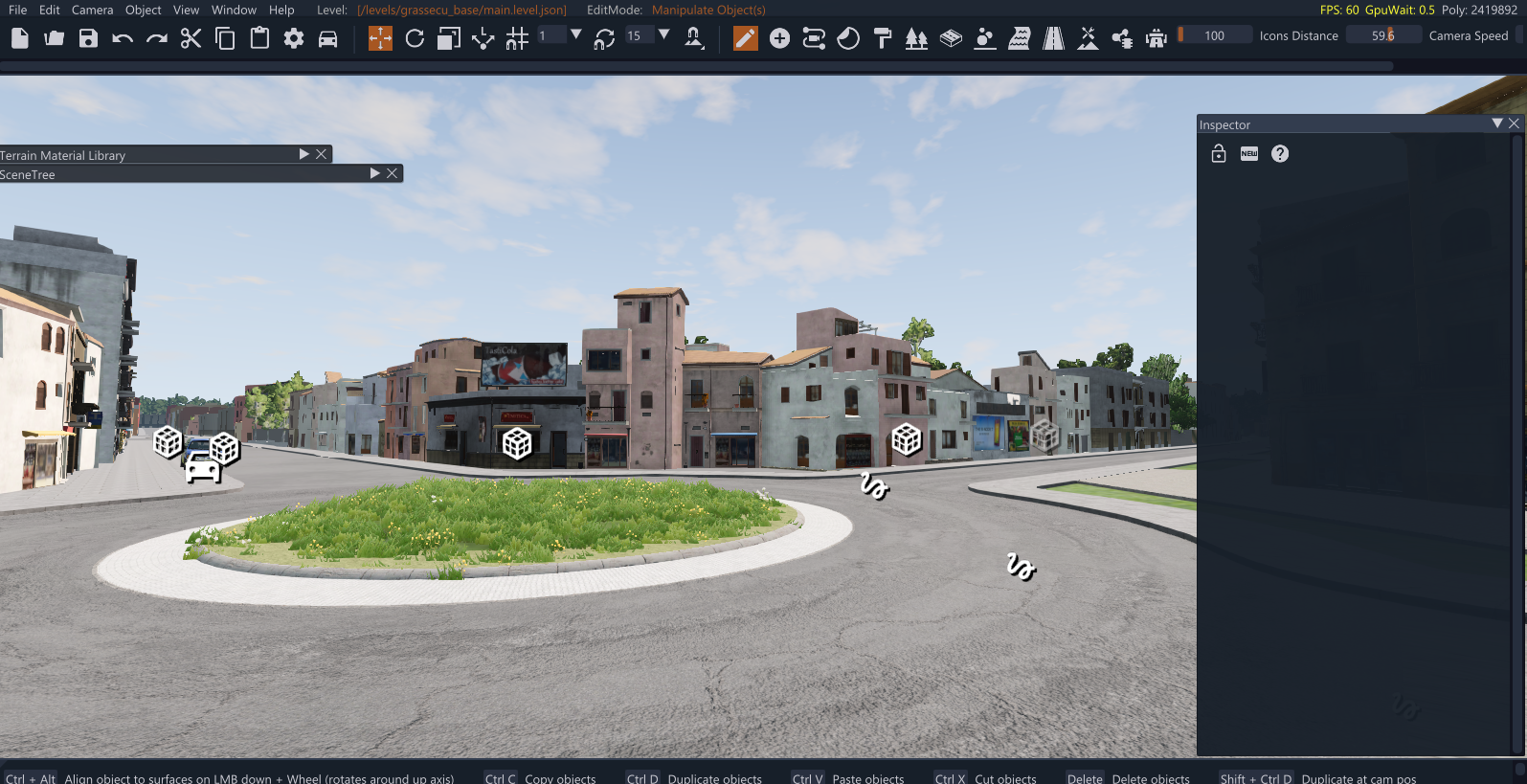Click the robot-shaped tool icon

point(1156,38)
